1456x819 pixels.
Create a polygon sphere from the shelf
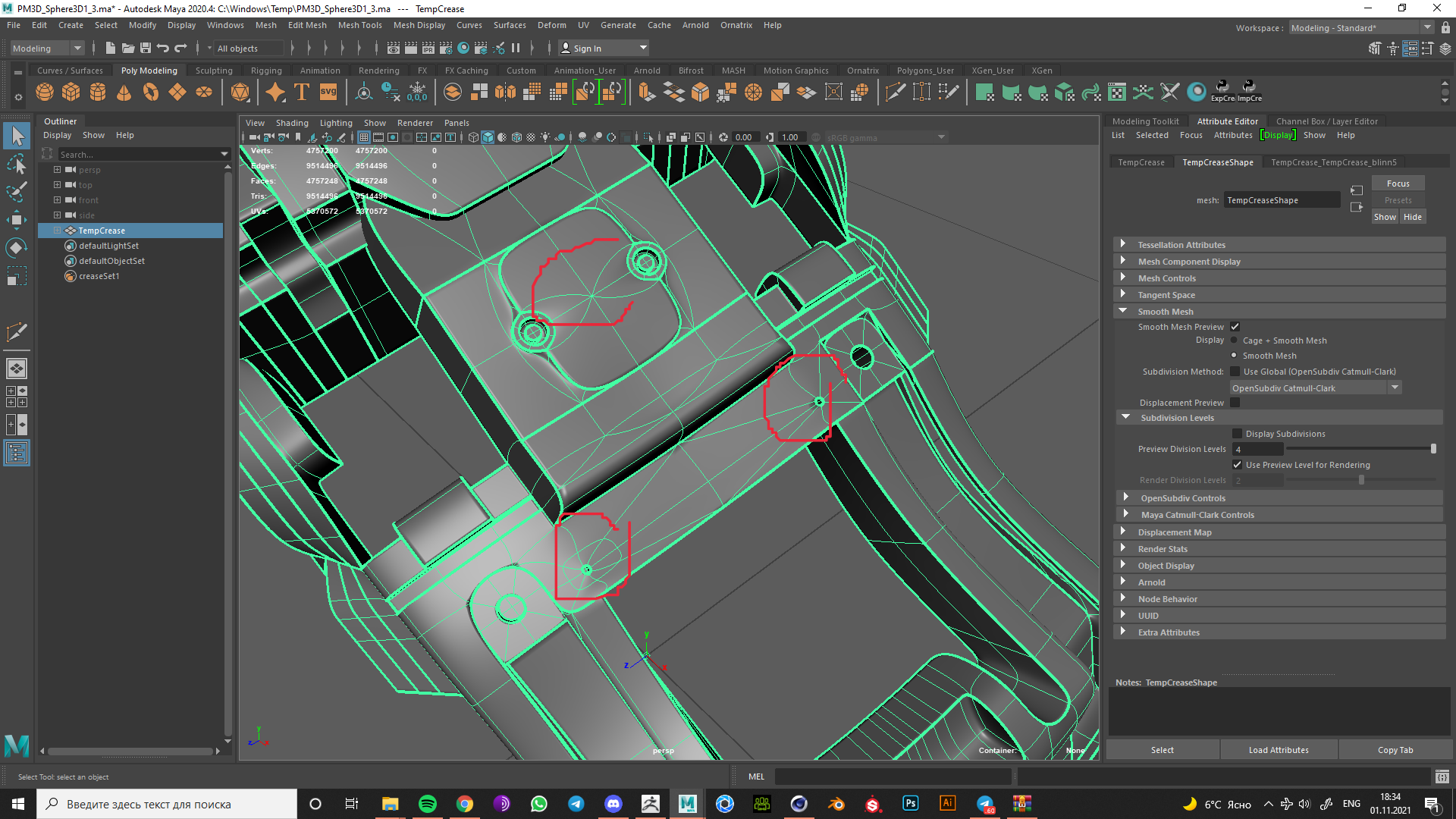click(x=45, y=93)
